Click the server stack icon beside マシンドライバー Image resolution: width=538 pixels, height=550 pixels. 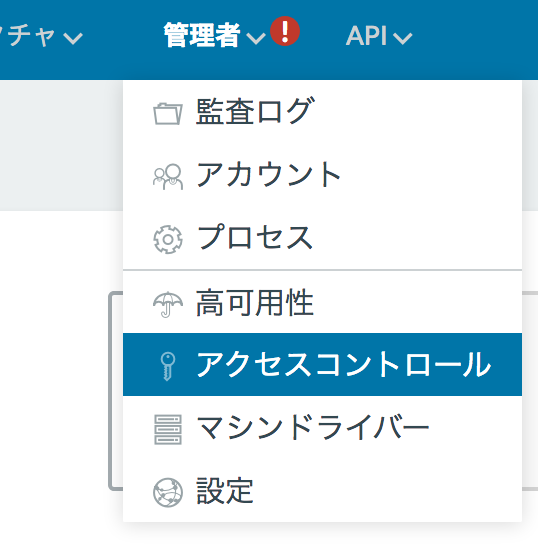point(168,429)
